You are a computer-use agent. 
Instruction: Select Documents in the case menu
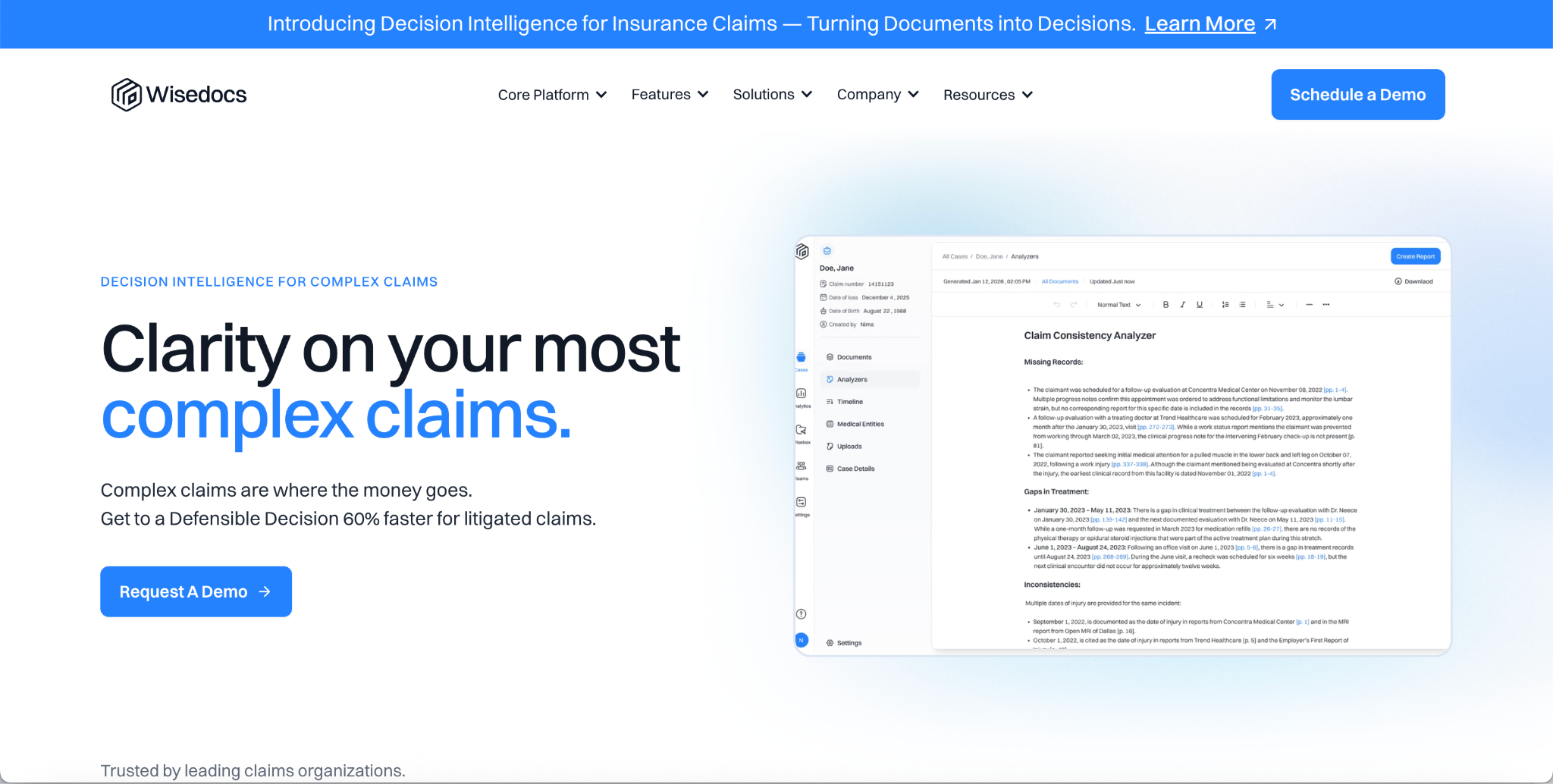pyautogui.click(x=849, y=357)
